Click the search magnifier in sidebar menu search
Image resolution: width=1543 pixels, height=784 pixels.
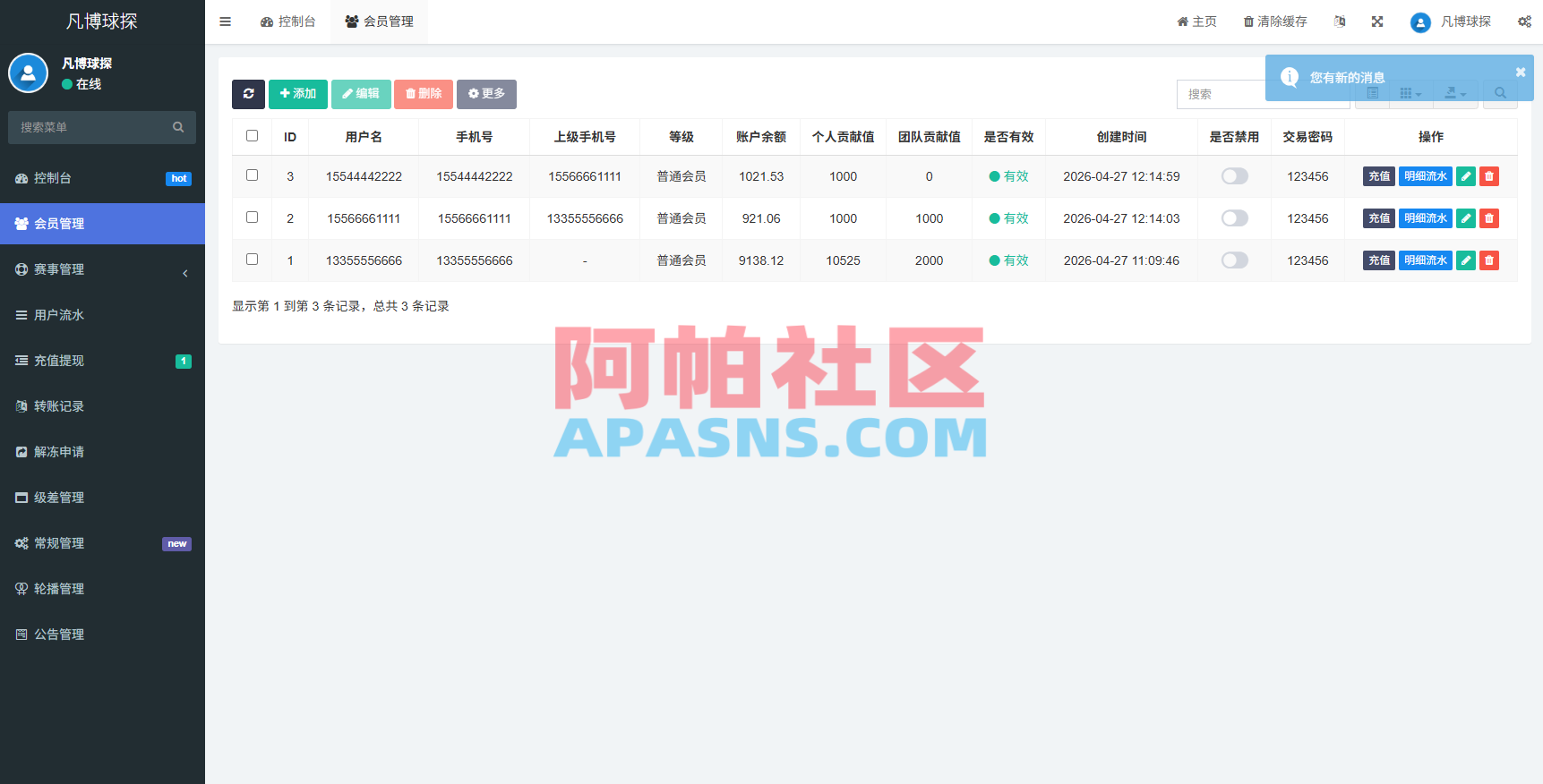tap(178, 127)
